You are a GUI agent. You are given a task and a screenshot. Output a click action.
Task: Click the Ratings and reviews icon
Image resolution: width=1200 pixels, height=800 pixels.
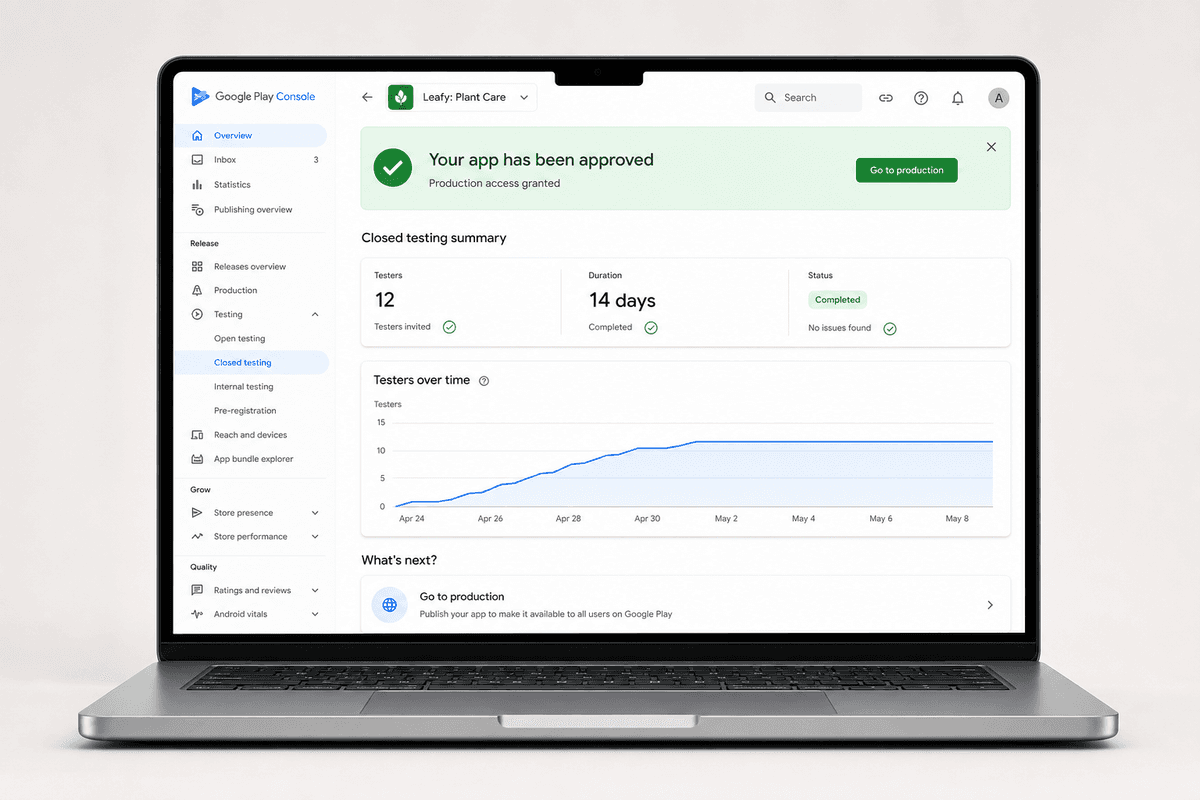[197, 591]
